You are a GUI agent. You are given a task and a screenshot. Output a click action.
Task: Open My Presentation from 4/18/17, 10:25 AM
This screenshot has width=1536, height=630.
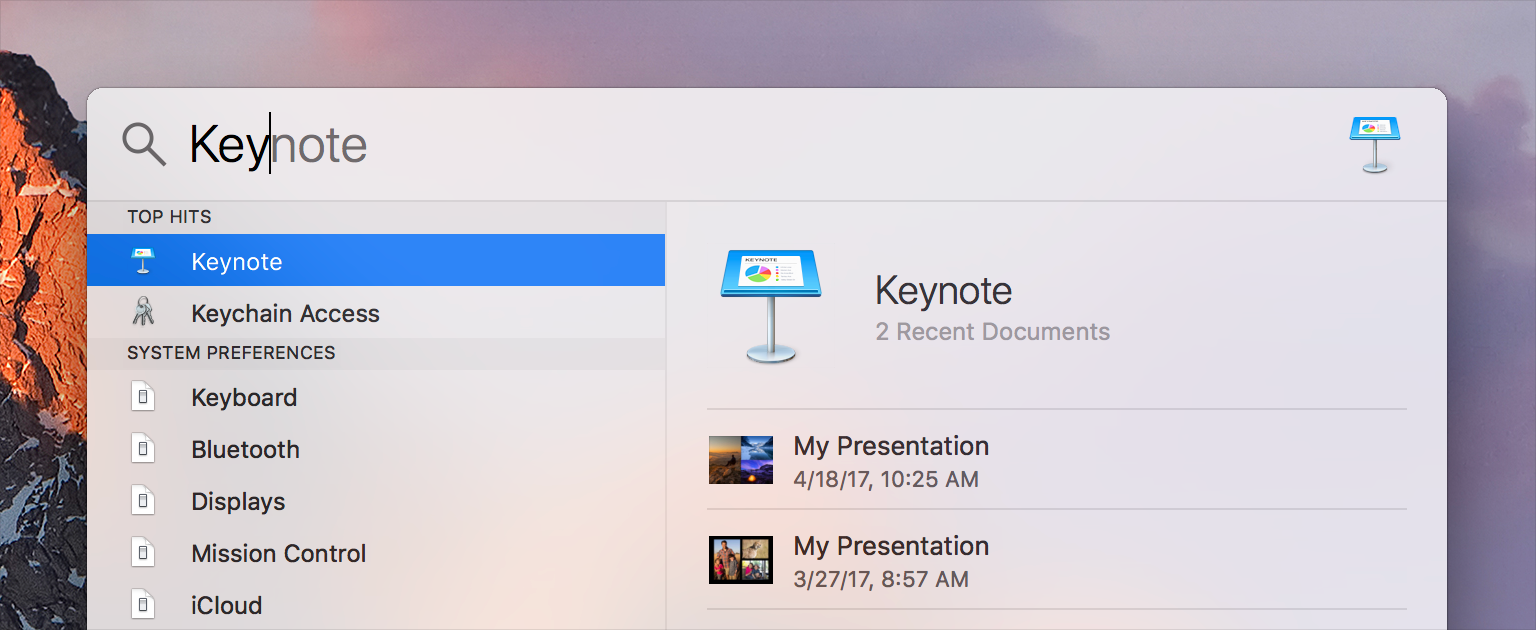pos(890,460)
